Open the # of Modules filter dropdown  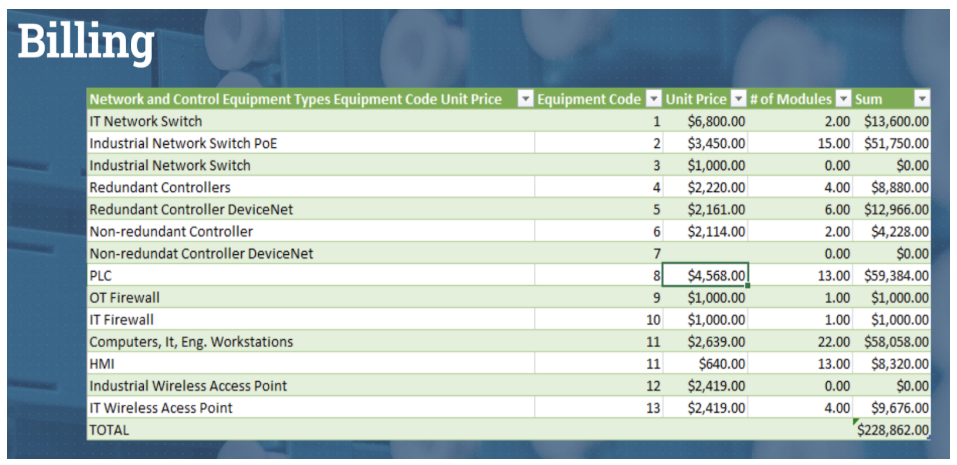point(843,99)
